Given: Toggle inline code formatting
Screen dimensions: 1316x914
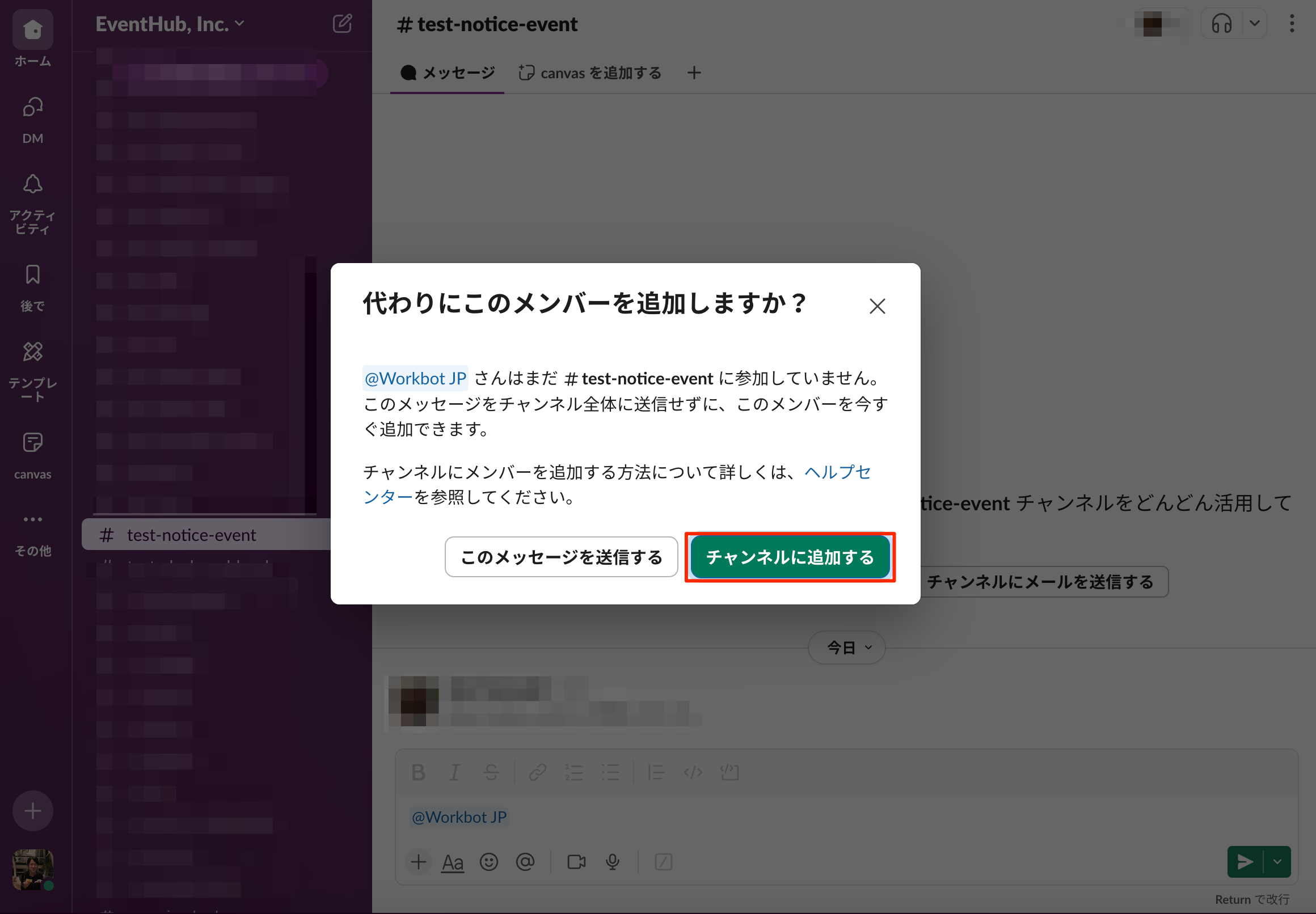Looking at the screenshot, I should click(x=693, y=773).
